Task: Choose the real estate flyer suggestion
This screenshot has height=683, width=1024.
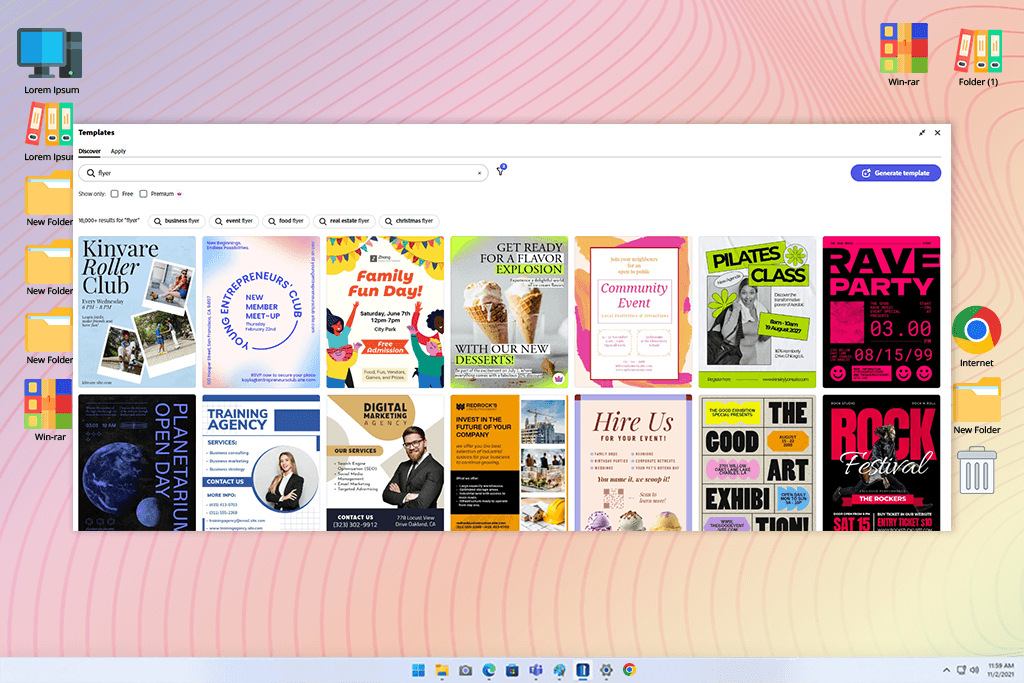Action: [x=344, y=221]
